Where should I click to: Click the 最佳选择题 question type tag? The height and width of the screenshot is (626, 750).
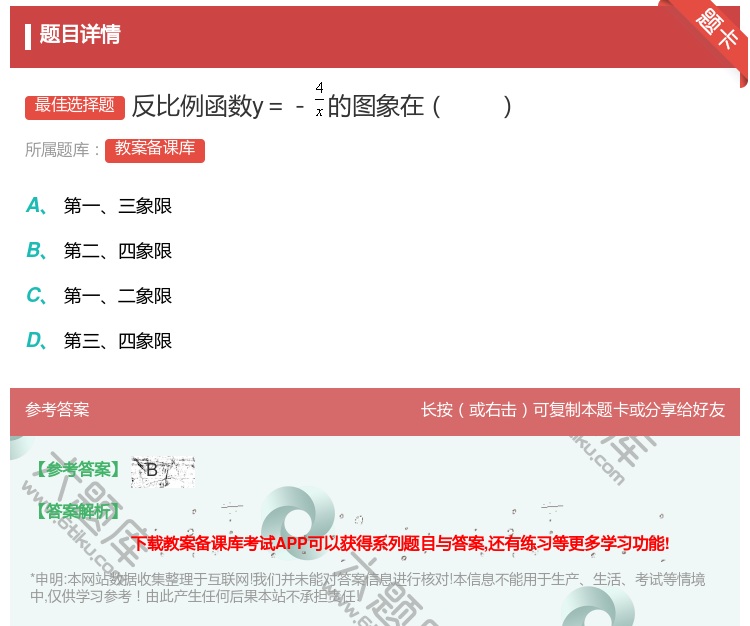(x=75, y=107)
